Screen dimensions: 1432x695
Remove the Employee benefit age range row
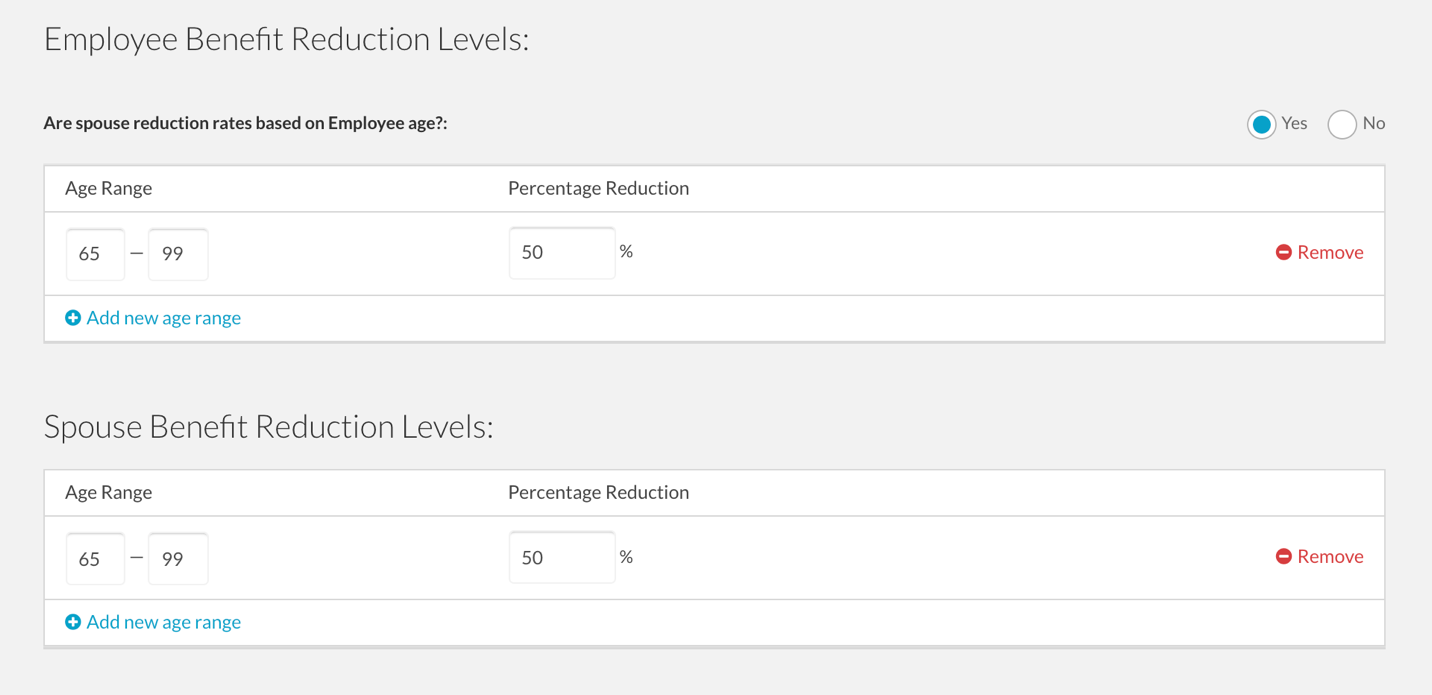tap(1319, 252)
